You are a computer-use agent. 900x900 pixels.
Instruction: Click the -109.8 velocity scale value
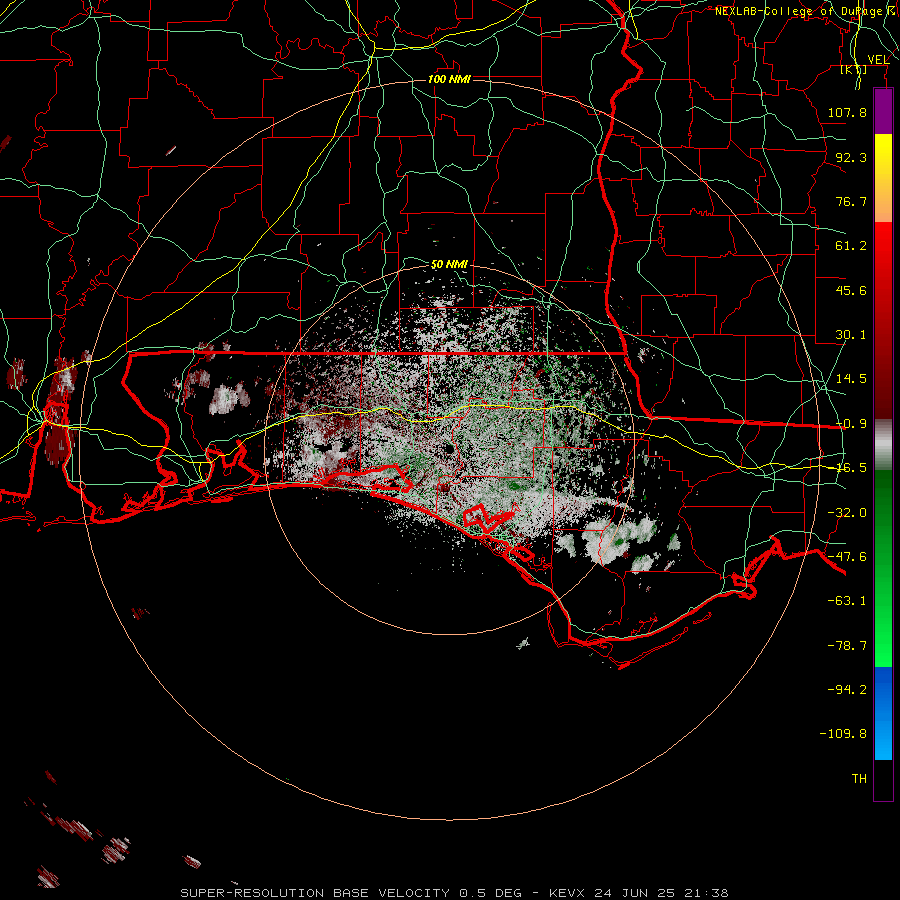tap(843, 734)
